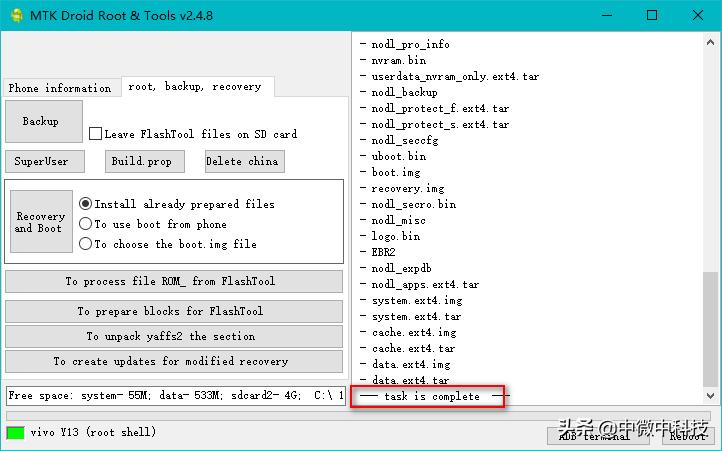Maximize the MTK Droid Root window
The height and width of the screenshot is (451, 722).
point(652,15)
